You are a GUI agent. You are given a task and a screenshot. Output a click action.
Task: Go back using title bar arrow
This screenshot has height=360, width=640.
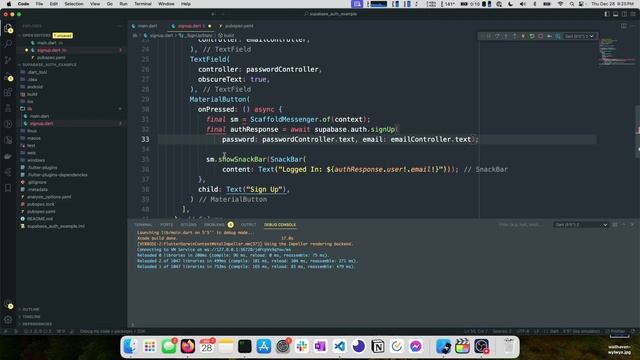[213, 14]
